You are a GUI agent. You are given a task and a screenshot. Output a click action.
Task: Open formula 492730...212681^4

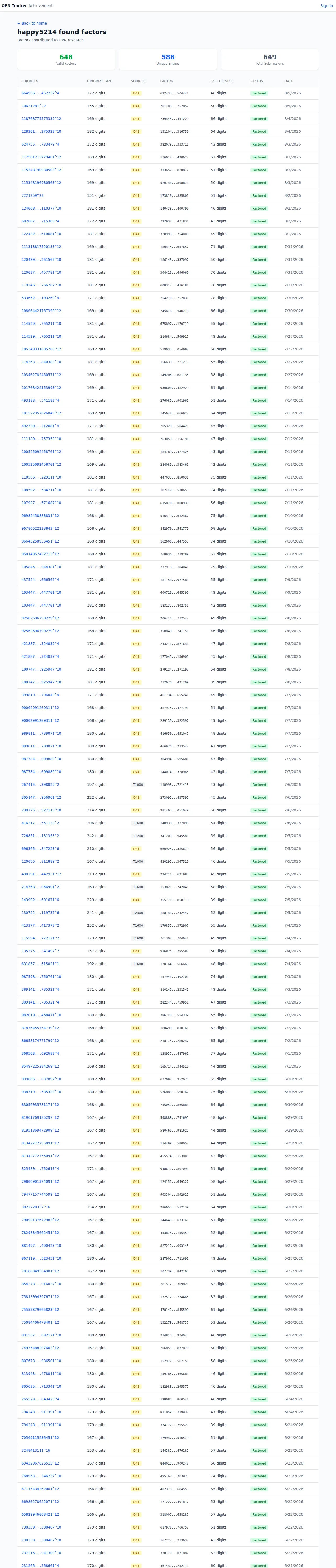pyautogui.click(x=40, y=426)
